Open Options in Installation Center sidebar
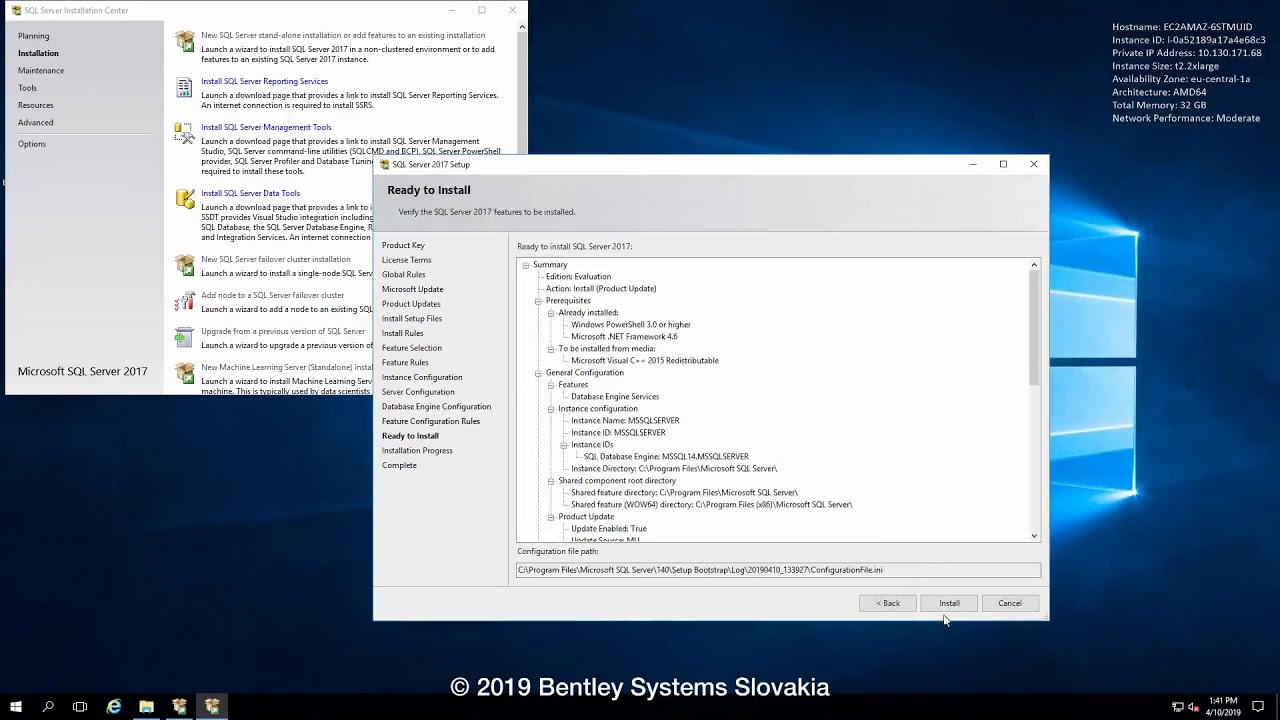Viewport: 1280px width, 720px height. click(x=31, y=144)
